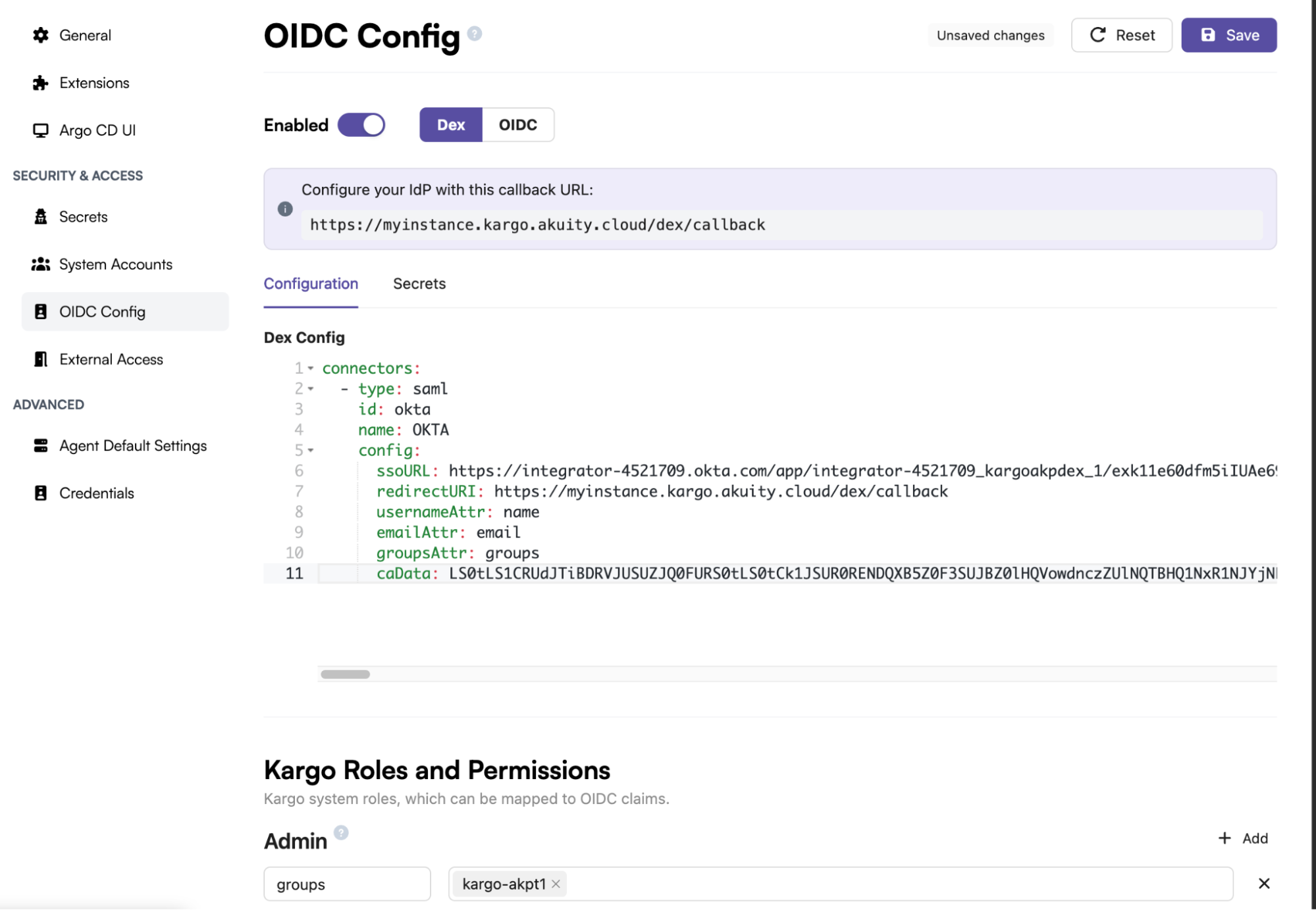Select the Dex mode option
This screenshot has height=910, width=1316.
(451, 124)
